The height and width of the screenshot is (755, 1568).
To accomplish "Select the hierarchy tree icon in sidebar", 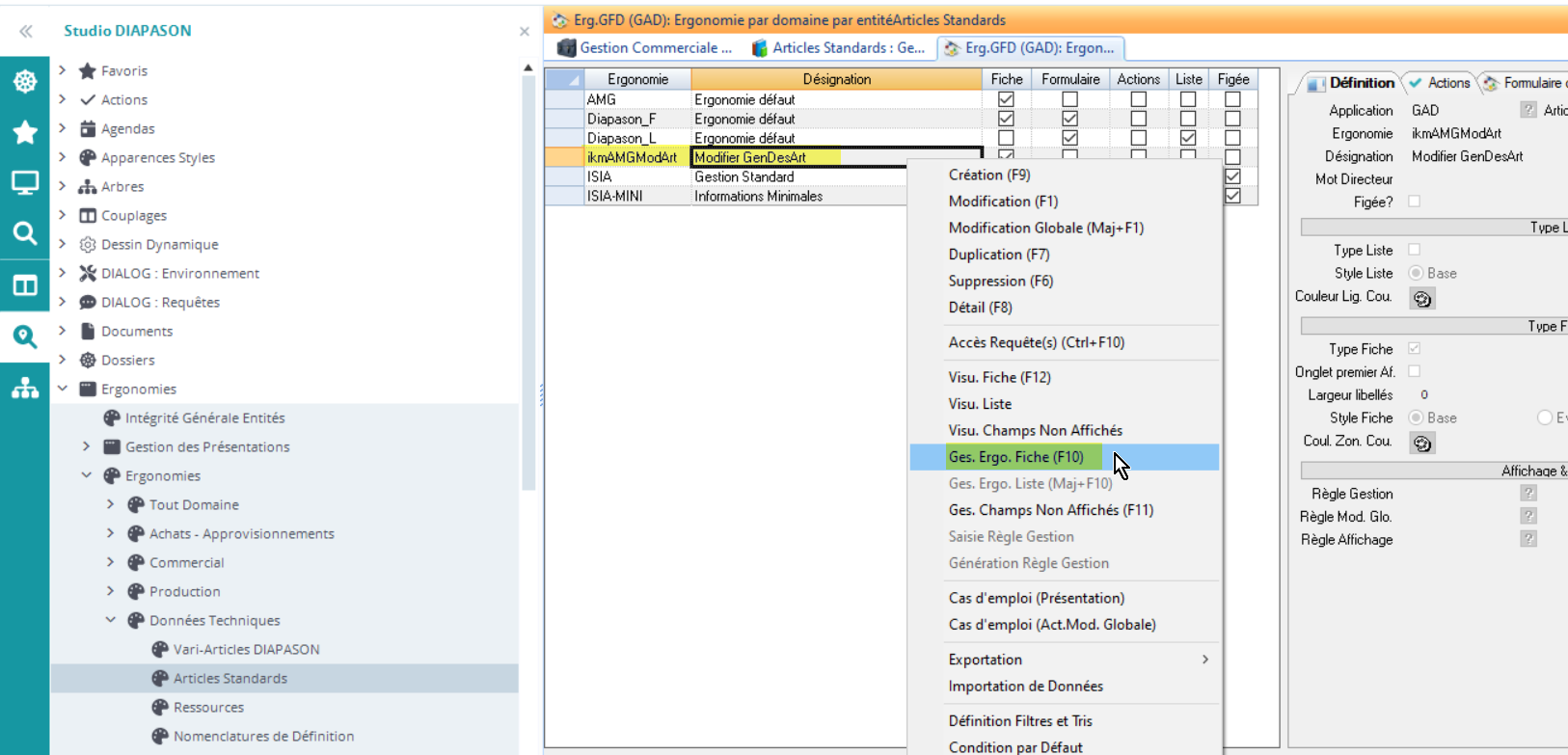I will click(25, 388).
